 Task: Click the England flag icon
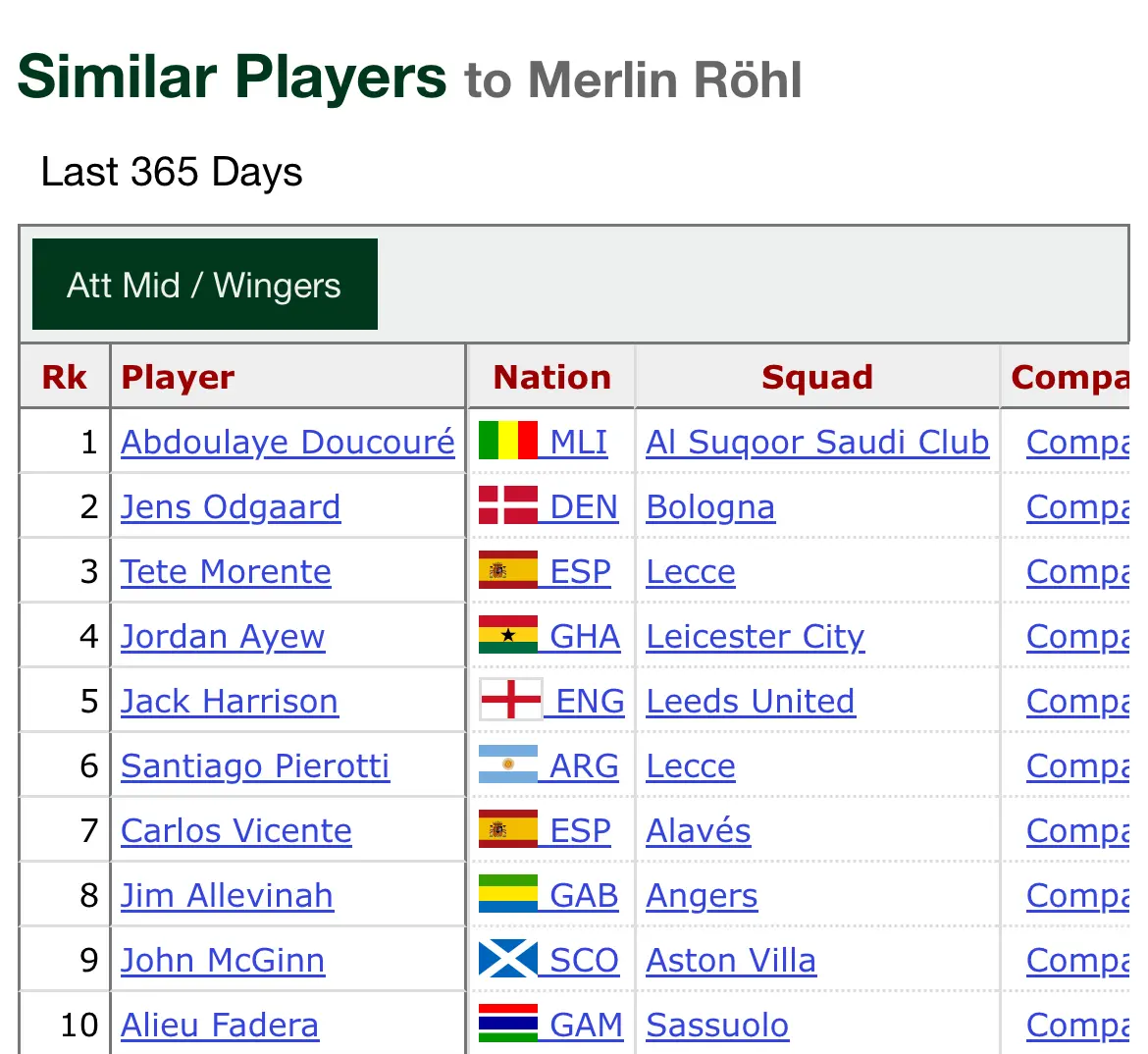pos(511,701)
